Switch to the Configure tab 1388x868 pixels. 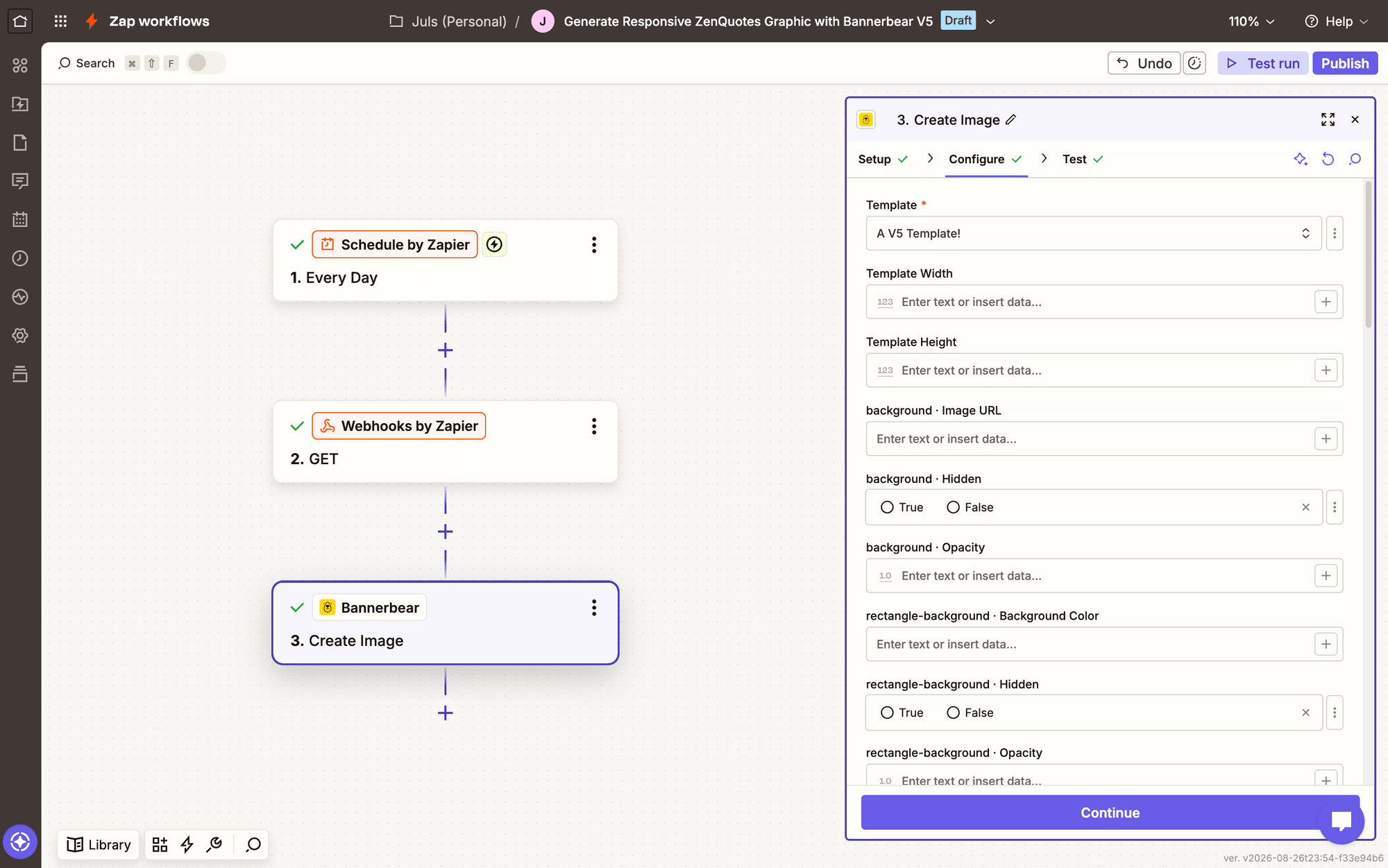(x=985, y=159)
